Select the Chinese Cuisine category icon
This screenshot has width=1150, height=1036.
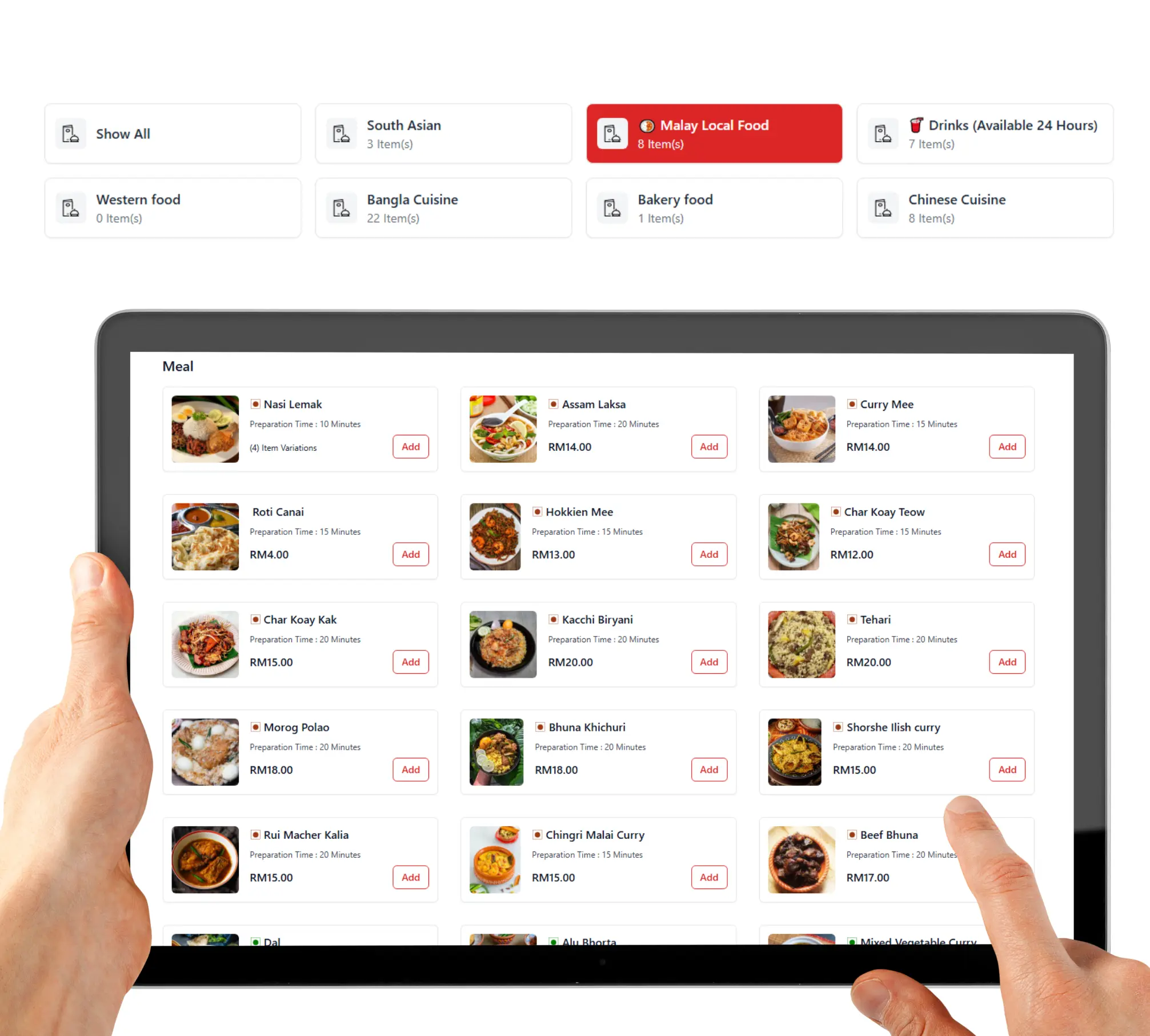pyautogui.click(x=883, y=207)
